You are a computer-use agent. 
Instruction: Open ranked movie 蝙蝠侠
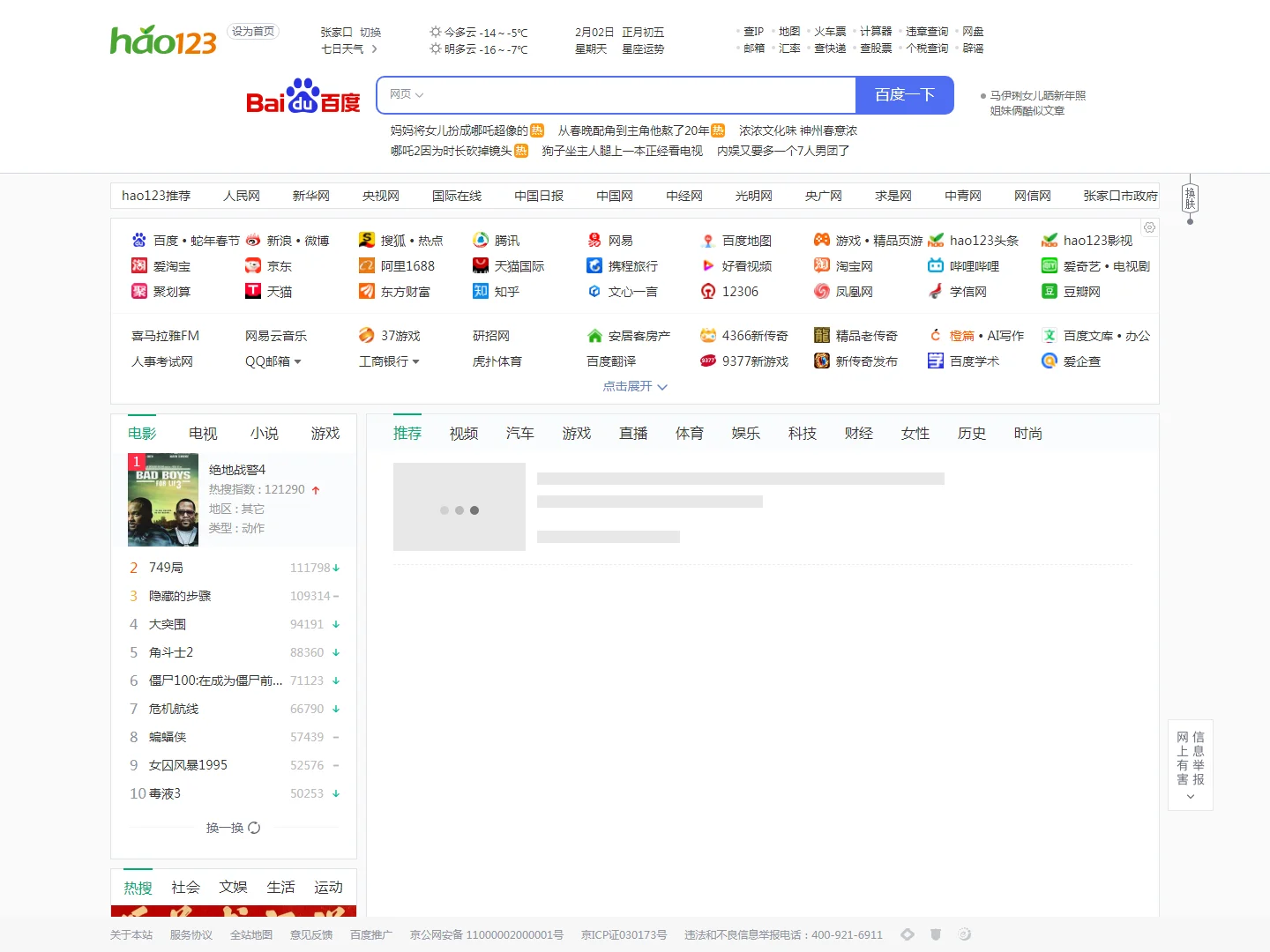point(168,737)
